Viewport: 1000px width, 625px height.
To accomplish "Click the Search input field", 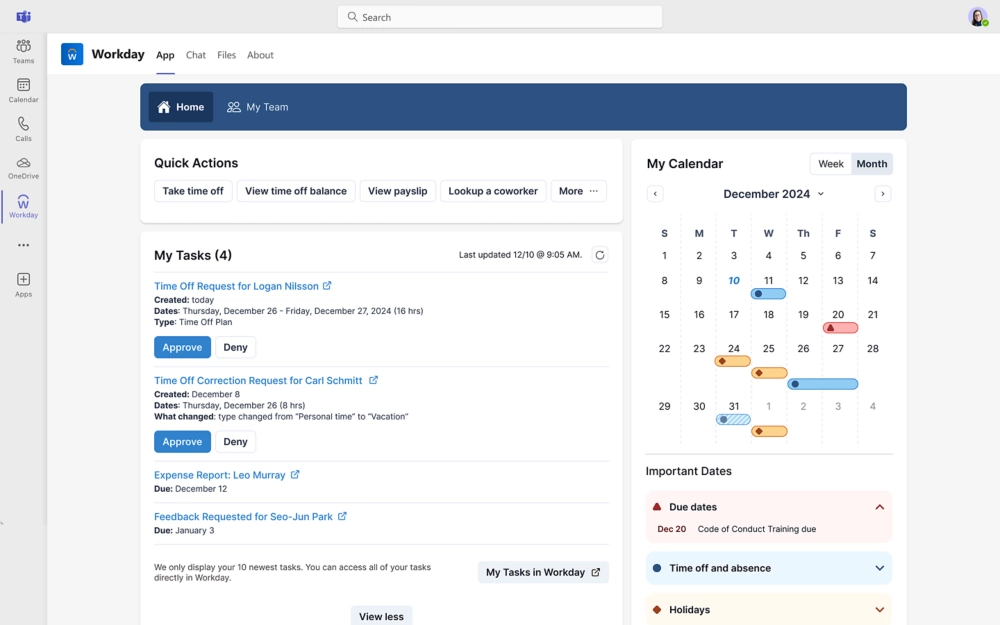I will coord(500,17).
